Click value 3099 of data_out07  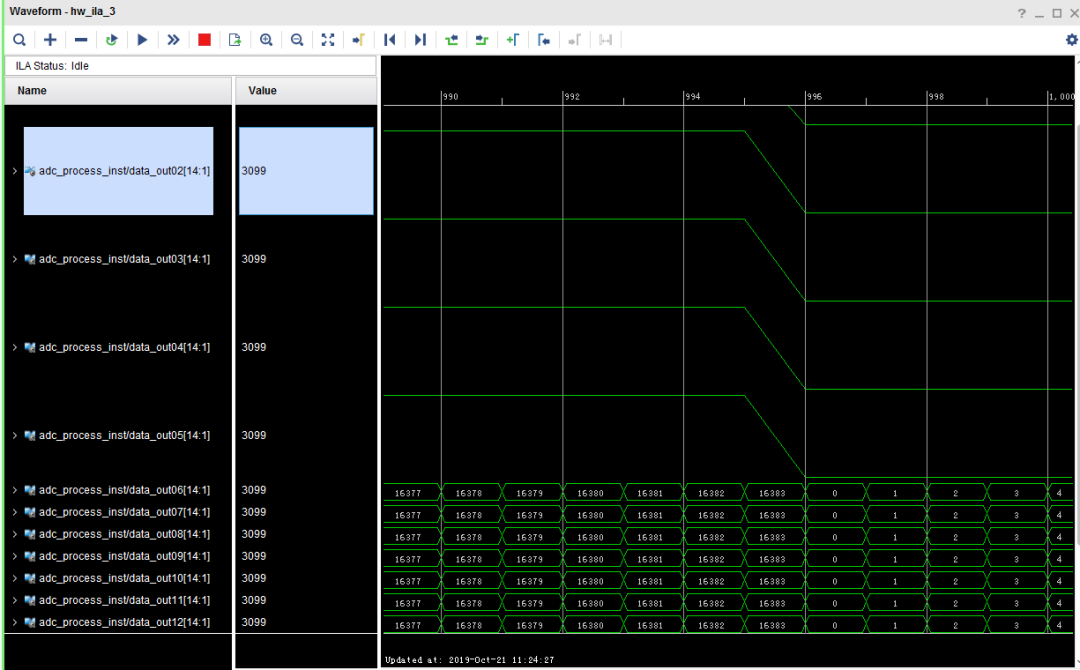(x=253, y=512)
